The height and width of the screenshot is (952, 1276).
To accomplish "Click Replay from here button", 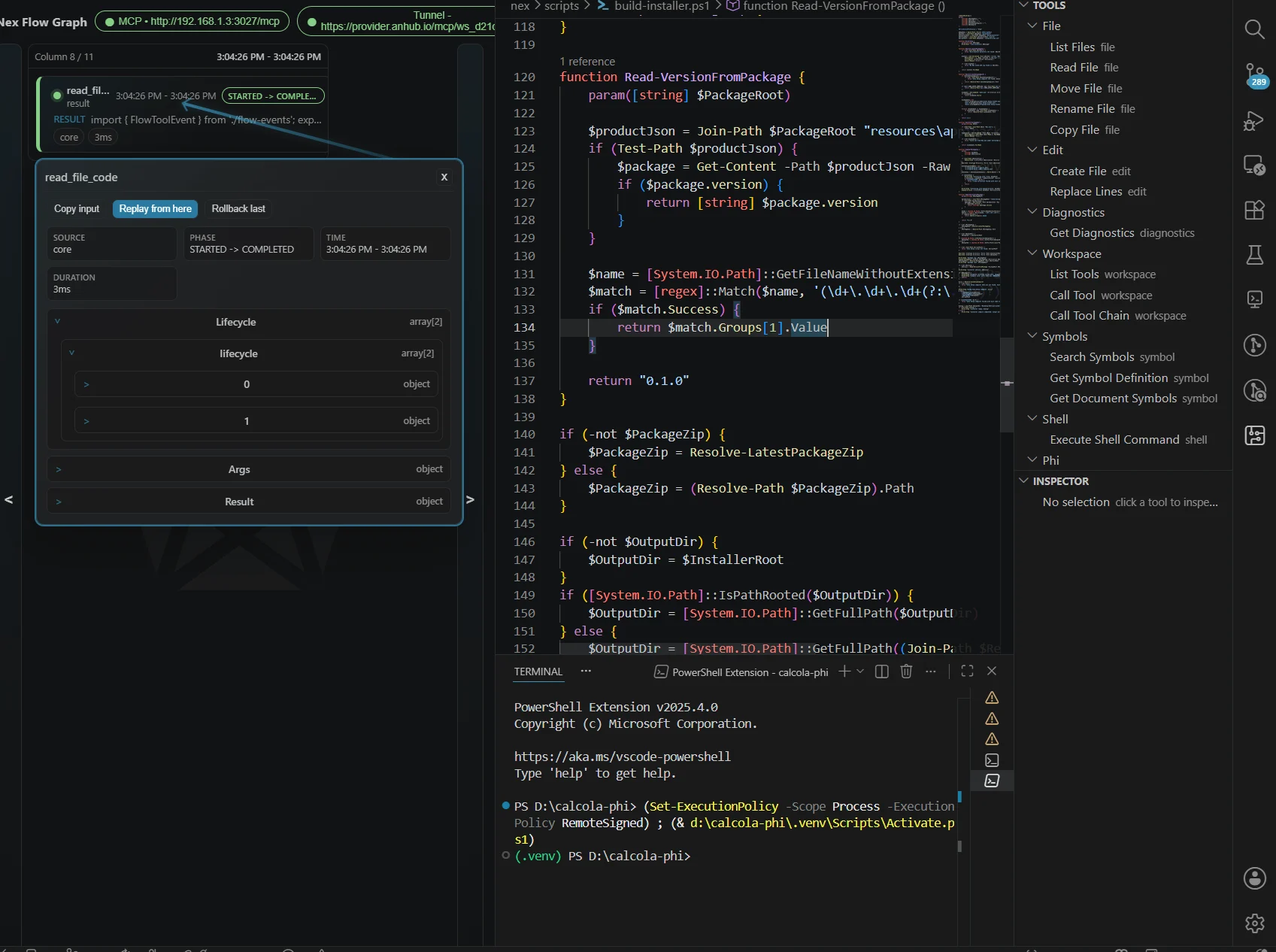I will click(155, 209).
